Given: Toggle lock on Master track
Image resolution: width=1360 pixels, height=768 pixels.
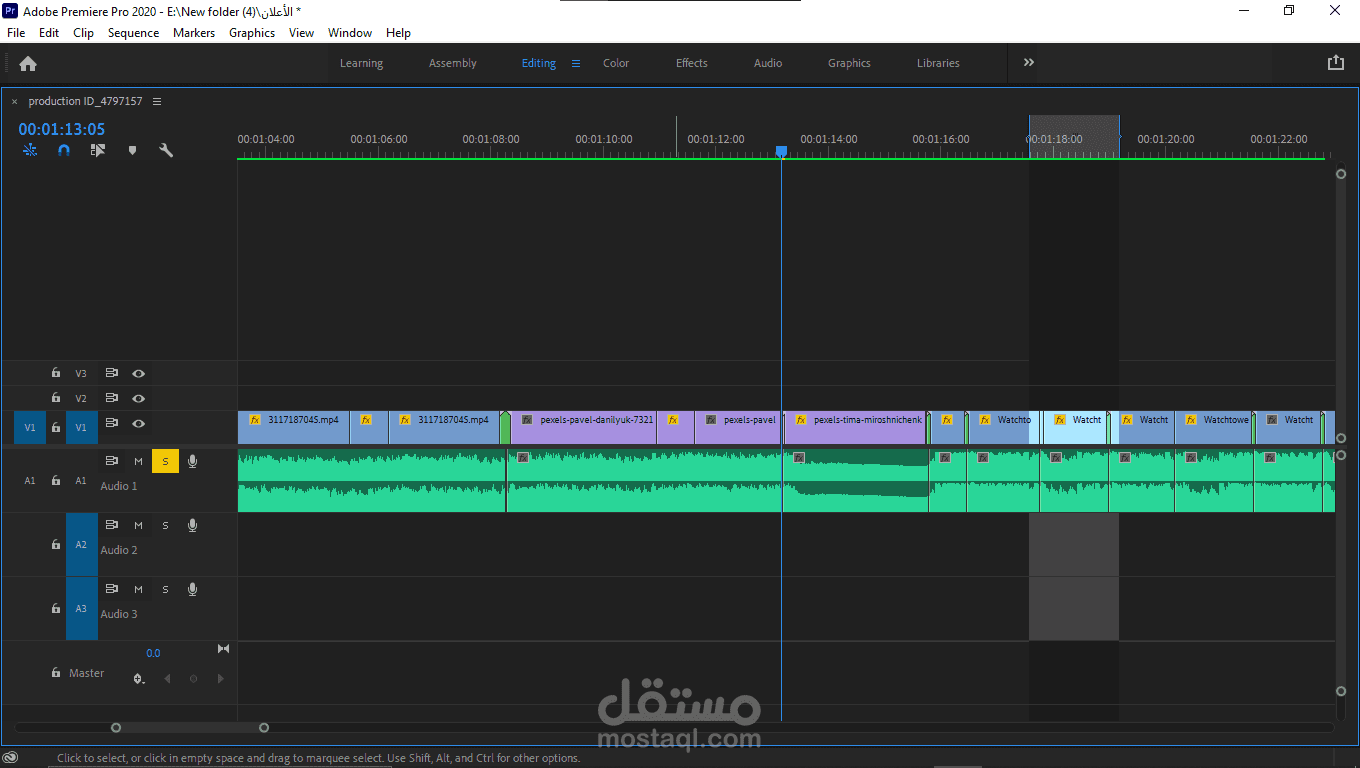Looking at the screenshot, I should pyautogui.click(x=56, y=673).
